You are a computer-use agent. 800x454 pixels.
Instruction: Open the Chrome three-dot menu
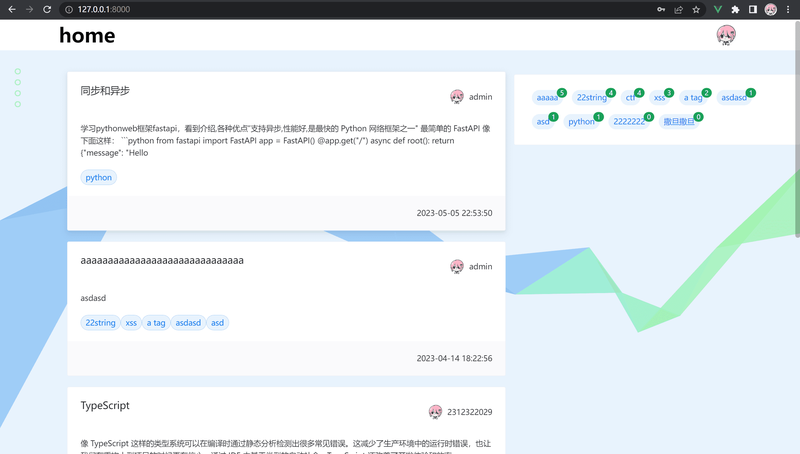click(x=788, y=9)
